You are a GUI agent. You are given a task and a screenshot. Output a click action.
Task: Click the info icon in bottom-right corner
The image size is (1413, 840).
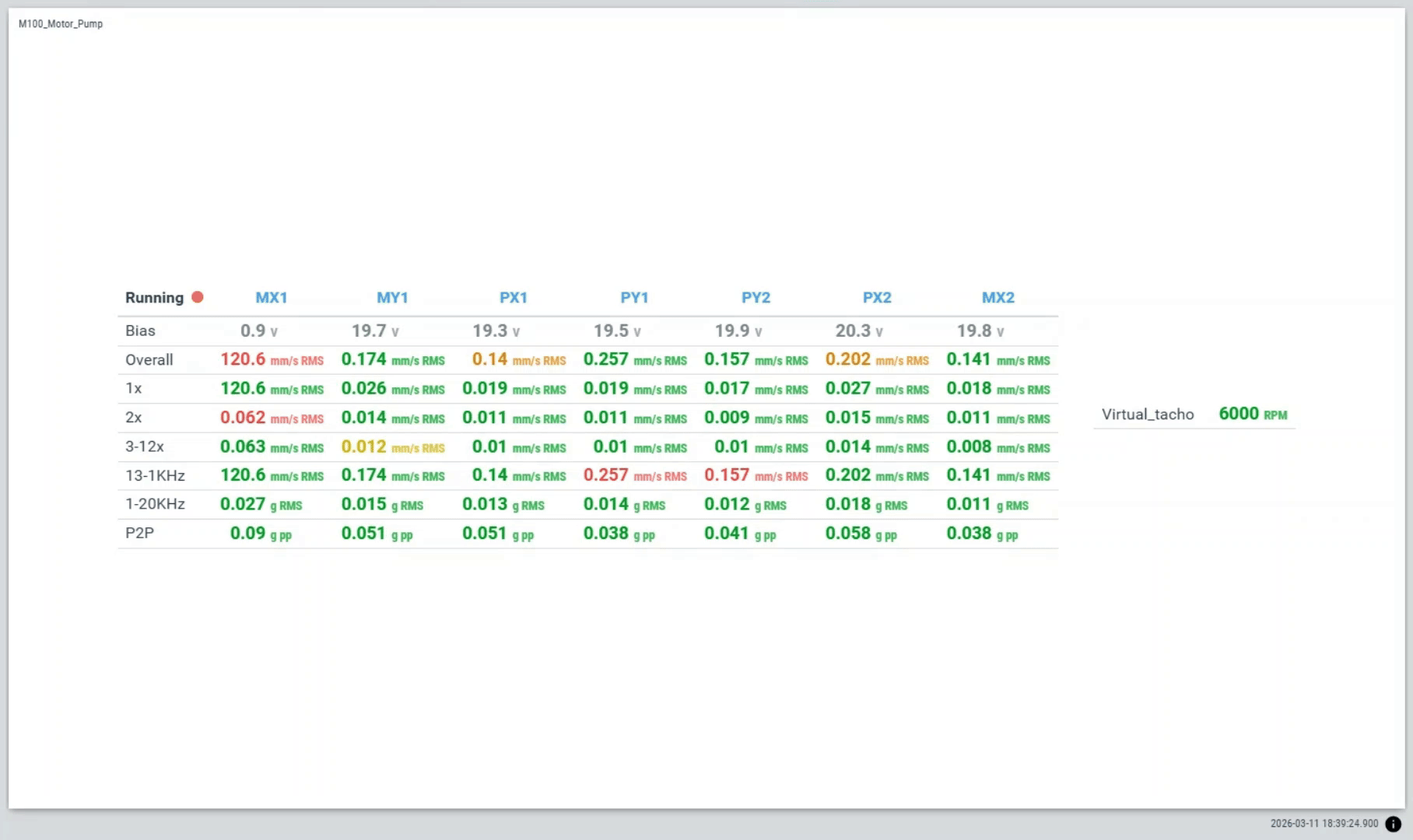click(1393, 824)
